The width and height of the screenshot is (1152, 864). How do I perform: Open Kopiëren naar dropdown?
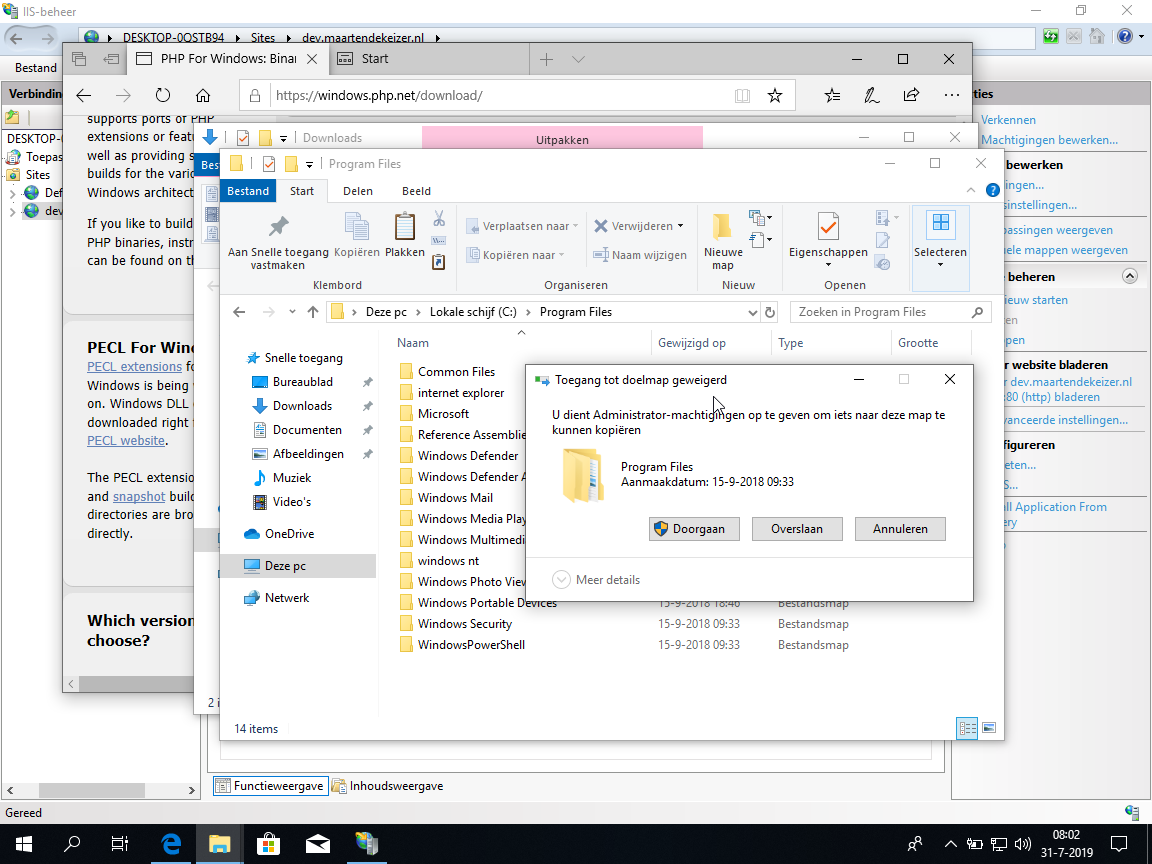516,255
